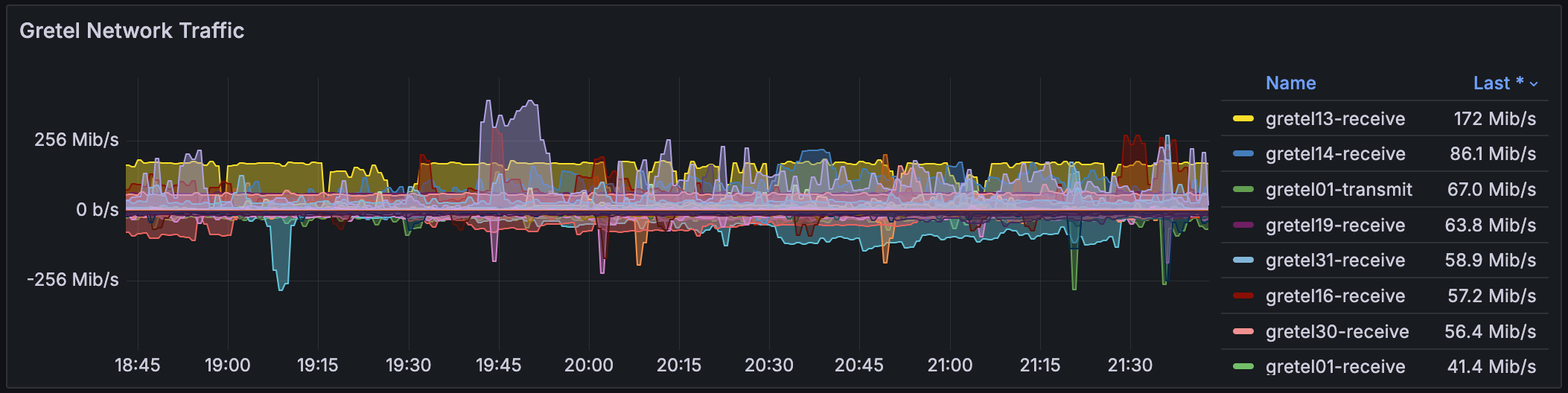Viewport: 1568px width, 393px height.
Task: Open the Gretel Network Traffic panel title menu
Action: 132,31
